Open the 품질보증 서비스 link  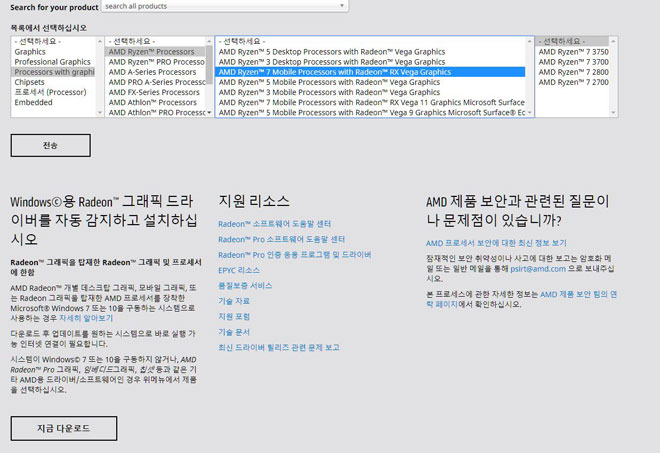pyautogui.click(x=245, y=286)
